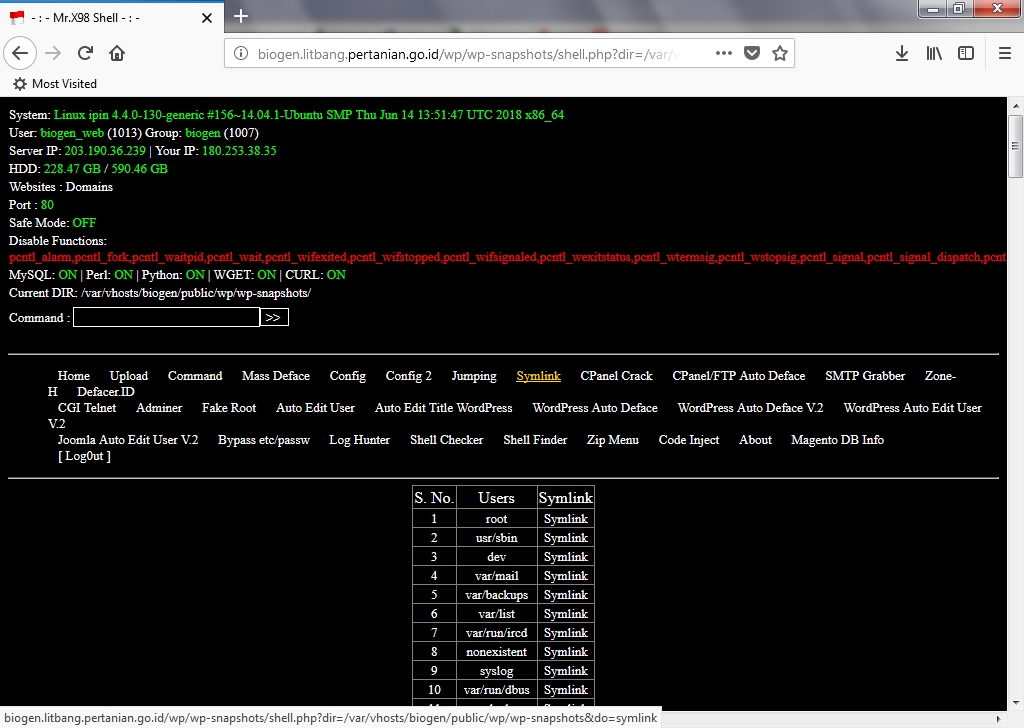Open the Fake Root link
This screenshot has width=1024, height=728.
229,408
